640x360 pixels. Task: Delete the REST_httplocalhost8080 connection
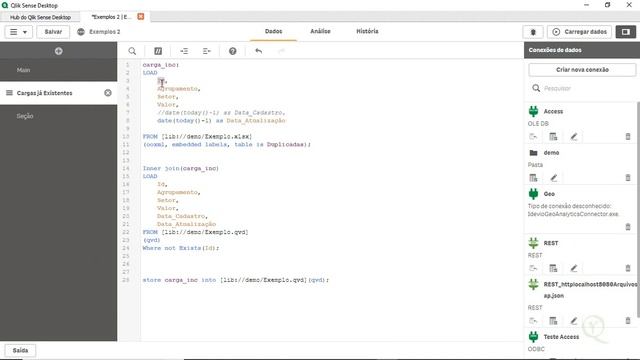click(628, 321)
